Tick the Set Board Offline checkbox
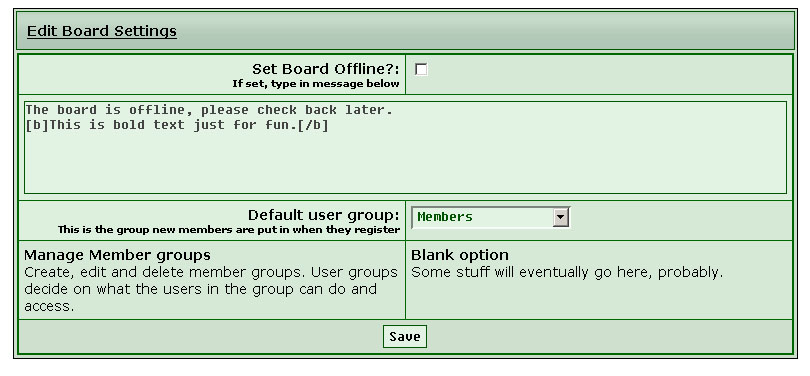The width and height of the screenshot is (810, 376). 421,69
